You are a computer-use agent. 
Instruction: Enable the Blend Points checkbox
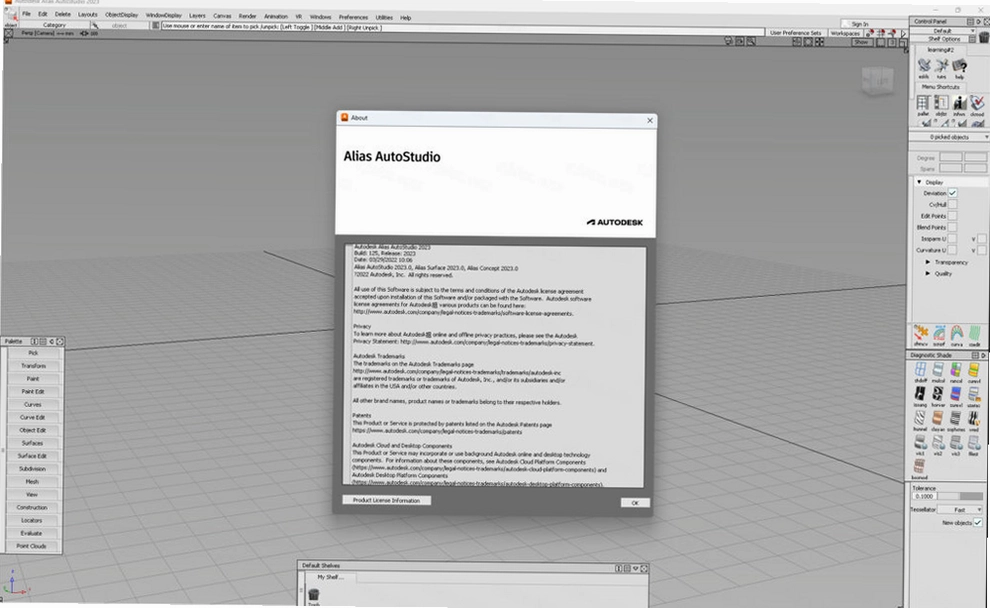coord(952,227)
